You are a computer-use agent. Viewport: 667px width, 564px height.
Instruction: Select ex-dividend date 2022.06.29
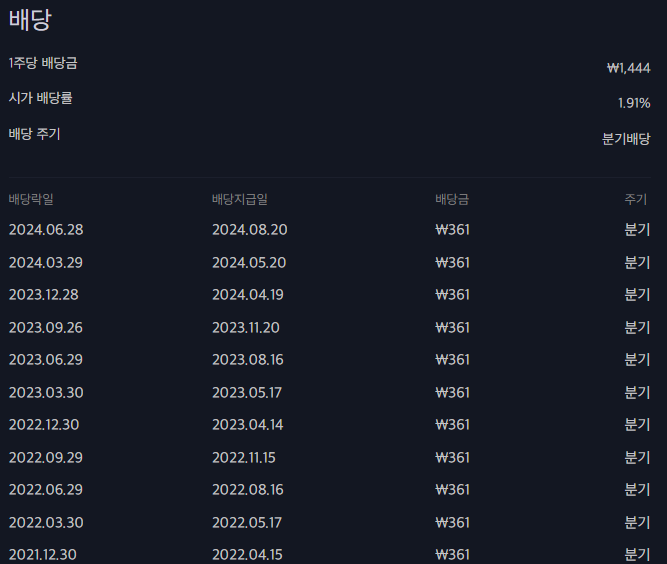[x=46, y=490]
